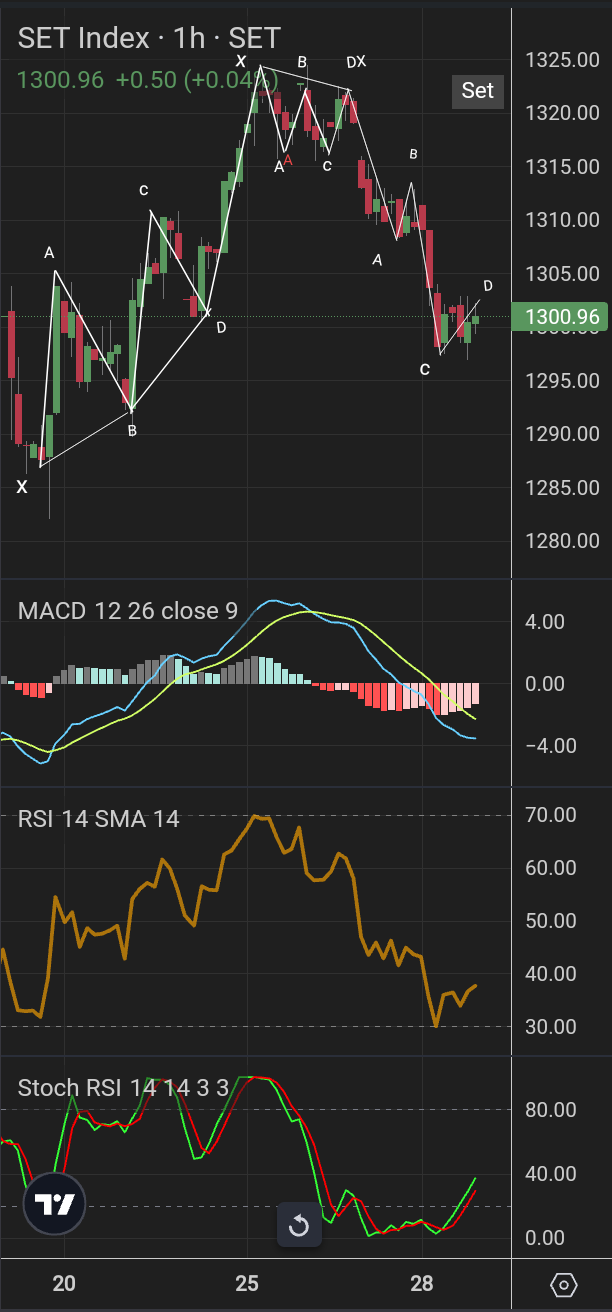This screenshot has width=612, height=1312.
Task: Select the Stoch RSI 14 14 3 3 legend
Action: pos(123,1087)
